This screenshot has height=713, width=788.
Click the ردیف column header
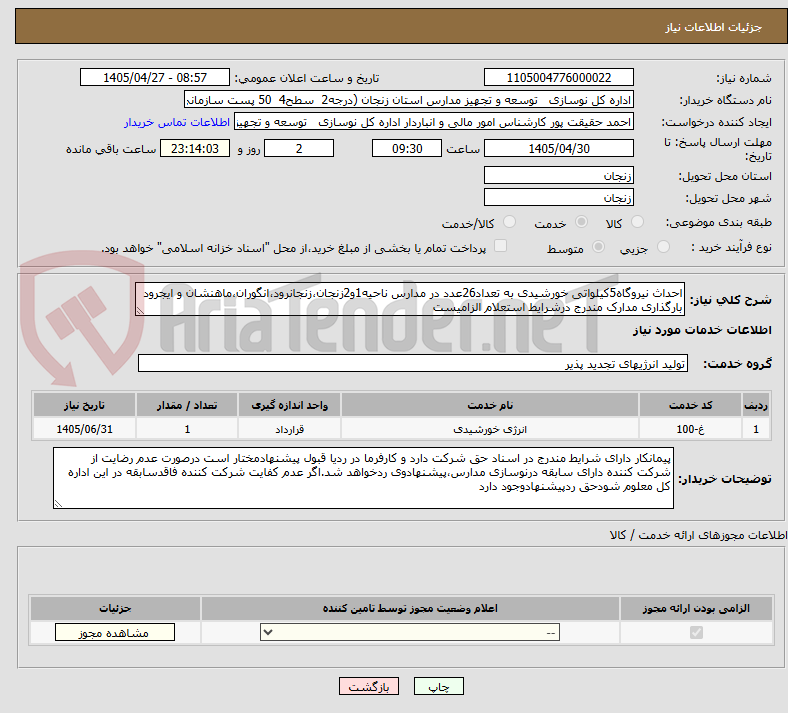(756, 405)
